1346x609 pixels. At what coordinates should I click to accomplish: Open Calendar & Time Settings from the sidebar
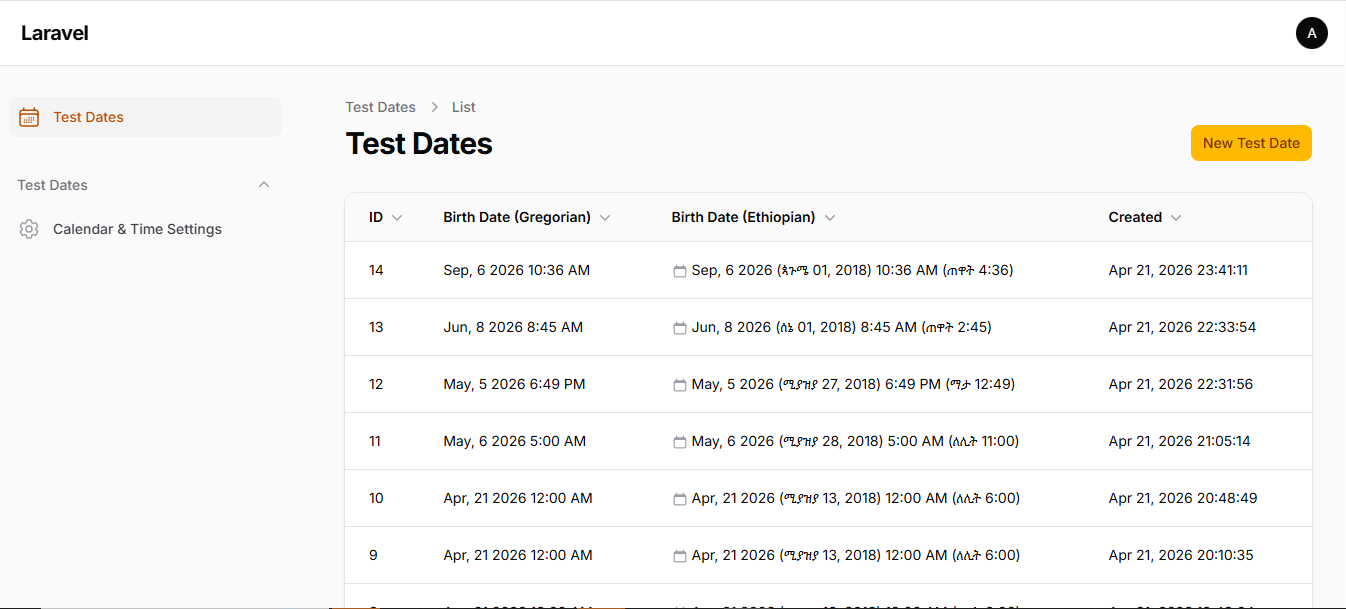137,229
